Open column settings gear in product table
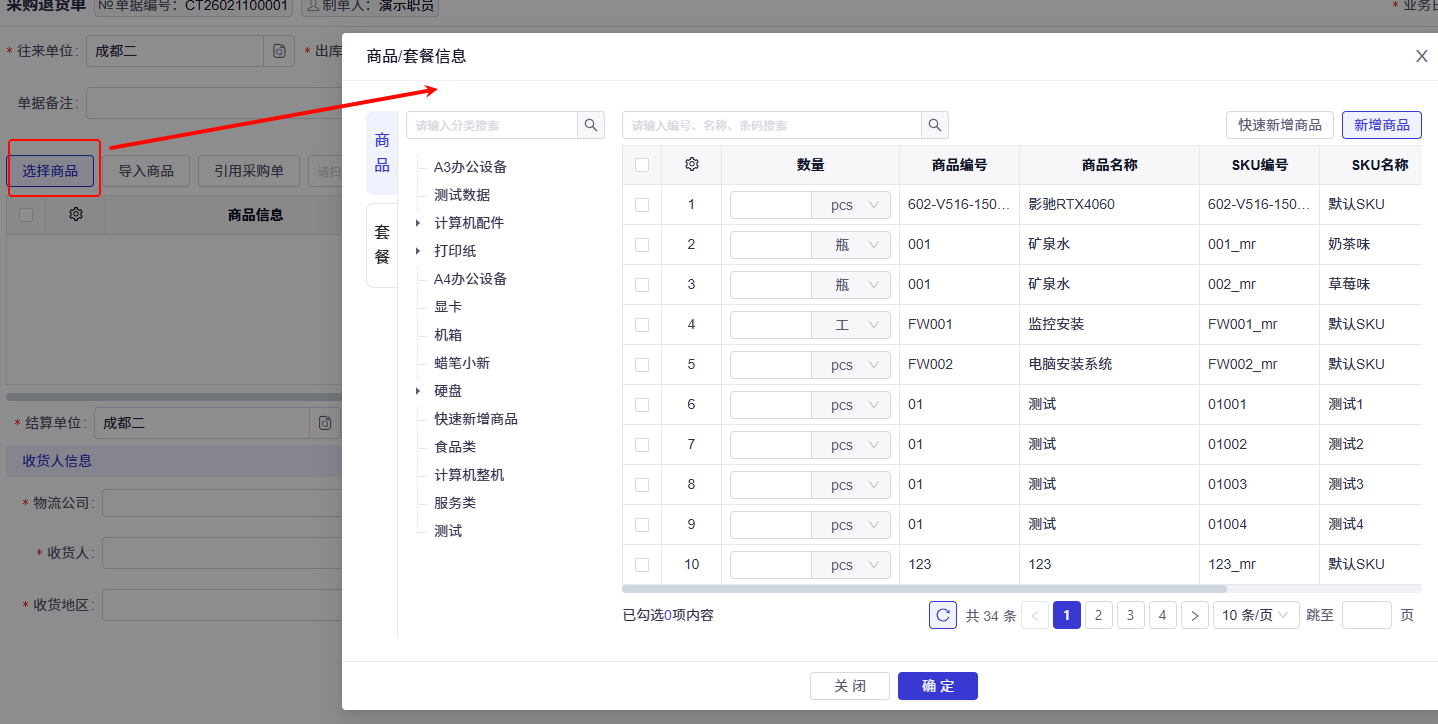 [x=691, y=165]
